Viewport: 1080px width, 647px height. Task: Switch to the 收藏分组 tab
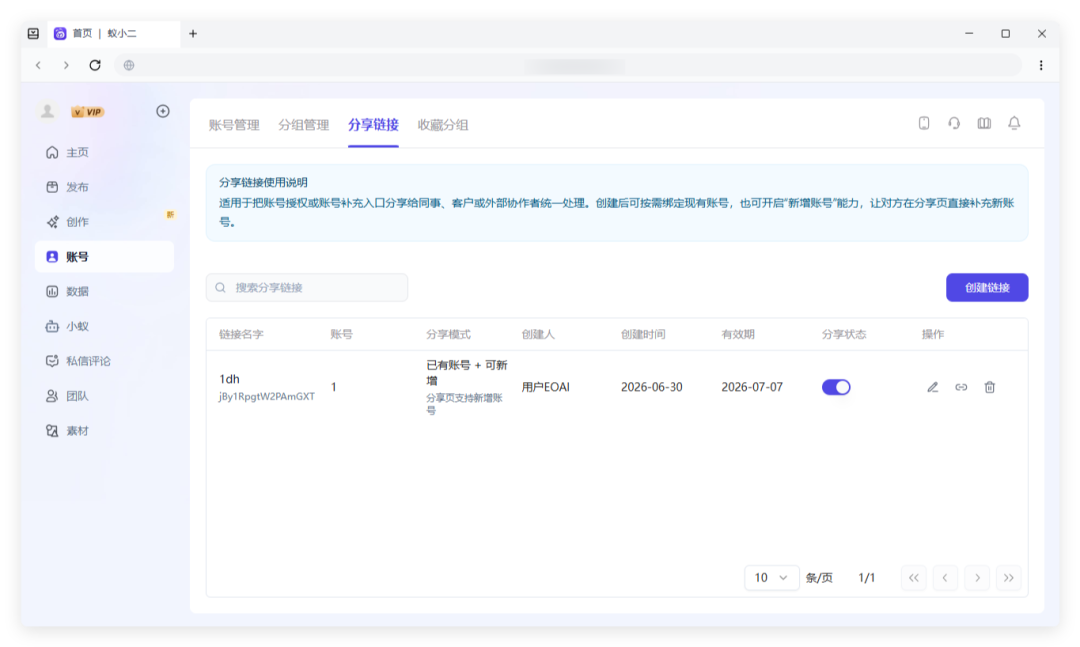443,125
